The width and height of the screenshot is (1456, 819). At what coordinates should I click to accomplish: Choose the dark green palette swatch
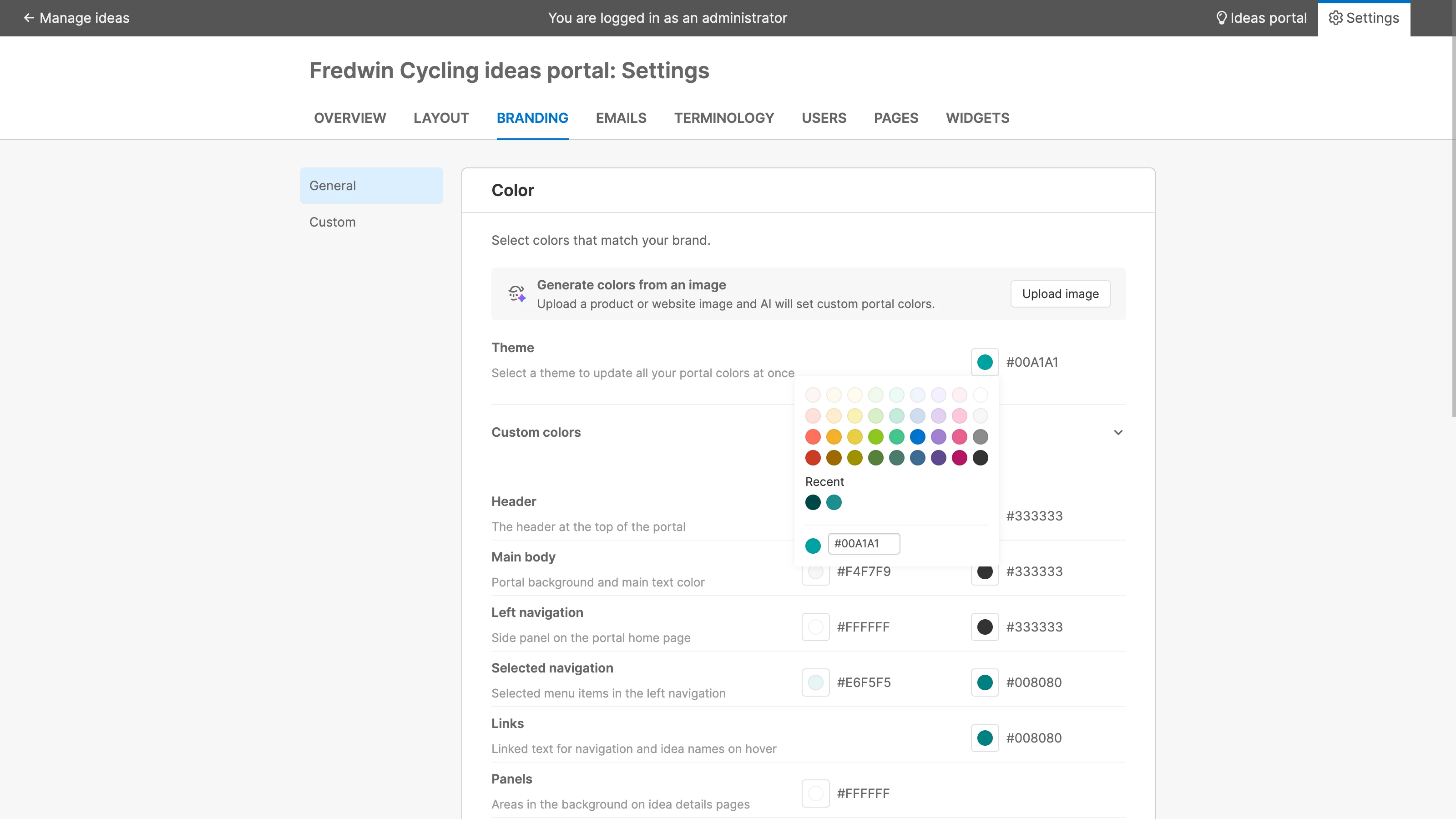(x=875, y=458)
